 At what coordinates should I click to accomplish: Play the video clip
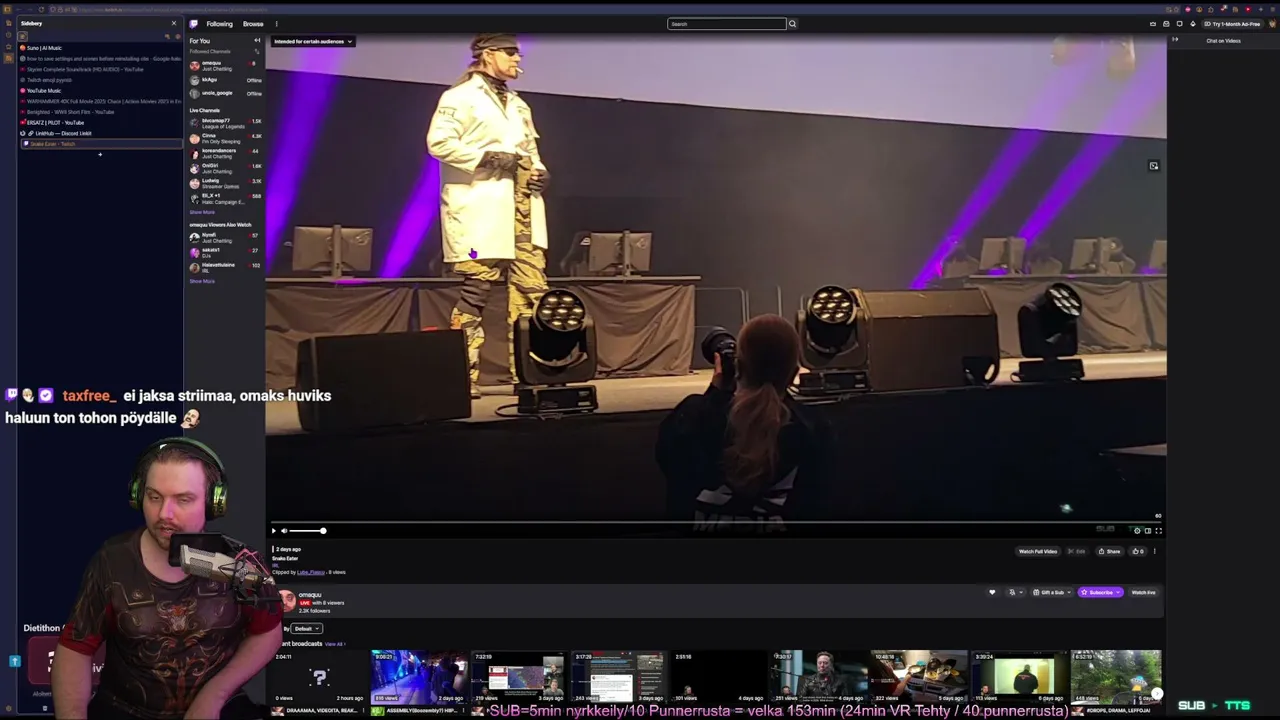coord(274,531)
